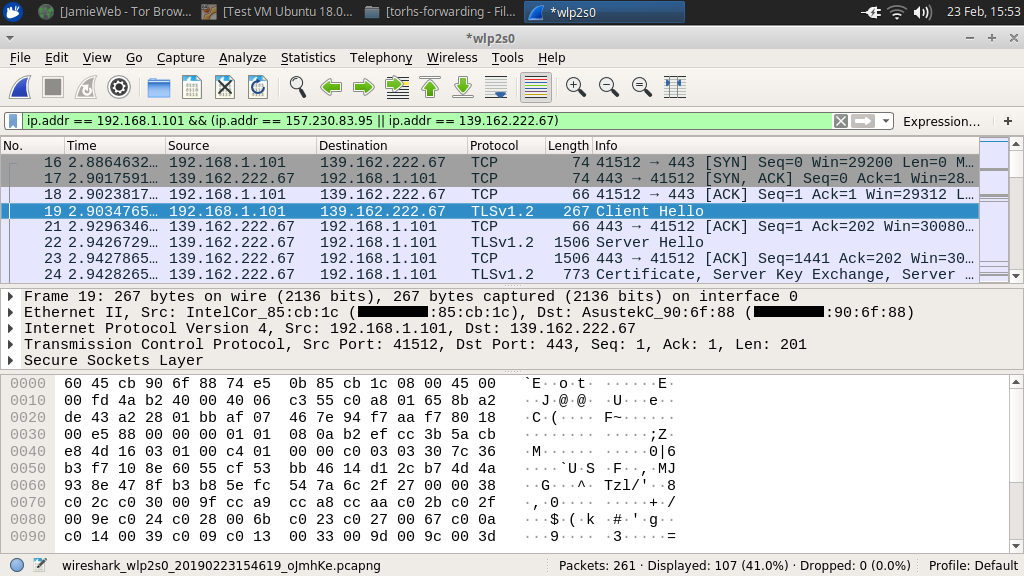The width and height of the screenshot is (1024, 576).
Task: Click the Profile: Default status entry
Action: tap(973, 566)
